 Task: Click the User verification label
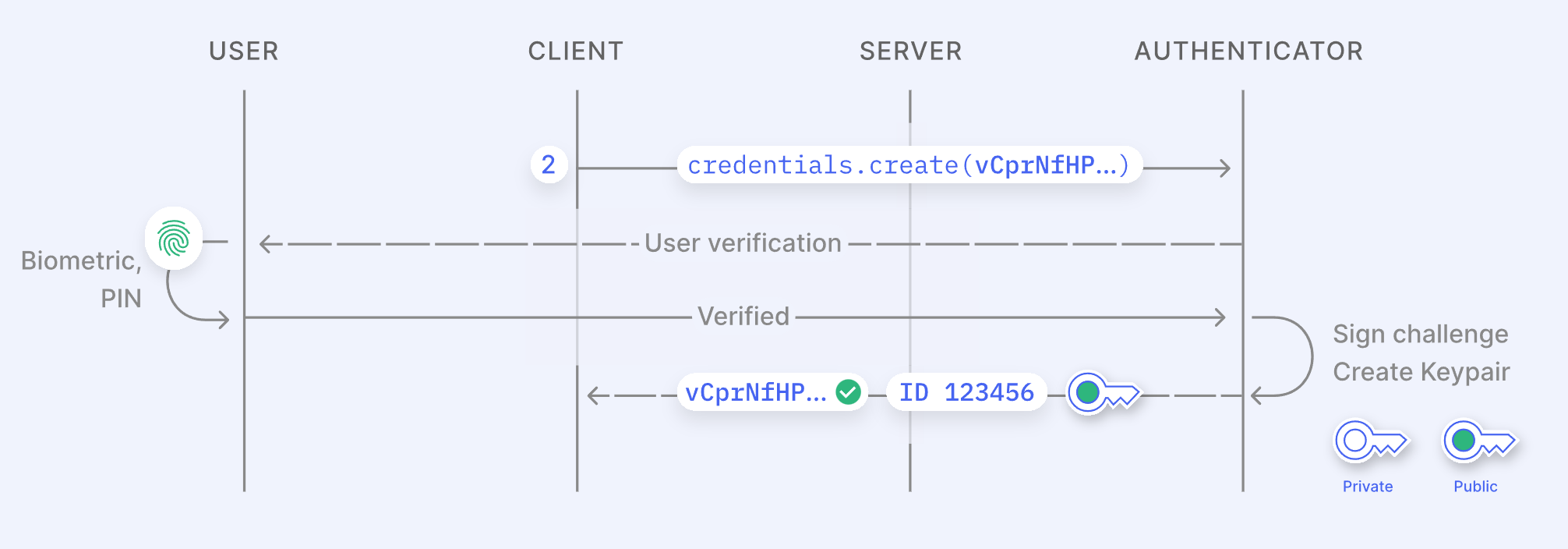tap(743, 243)
